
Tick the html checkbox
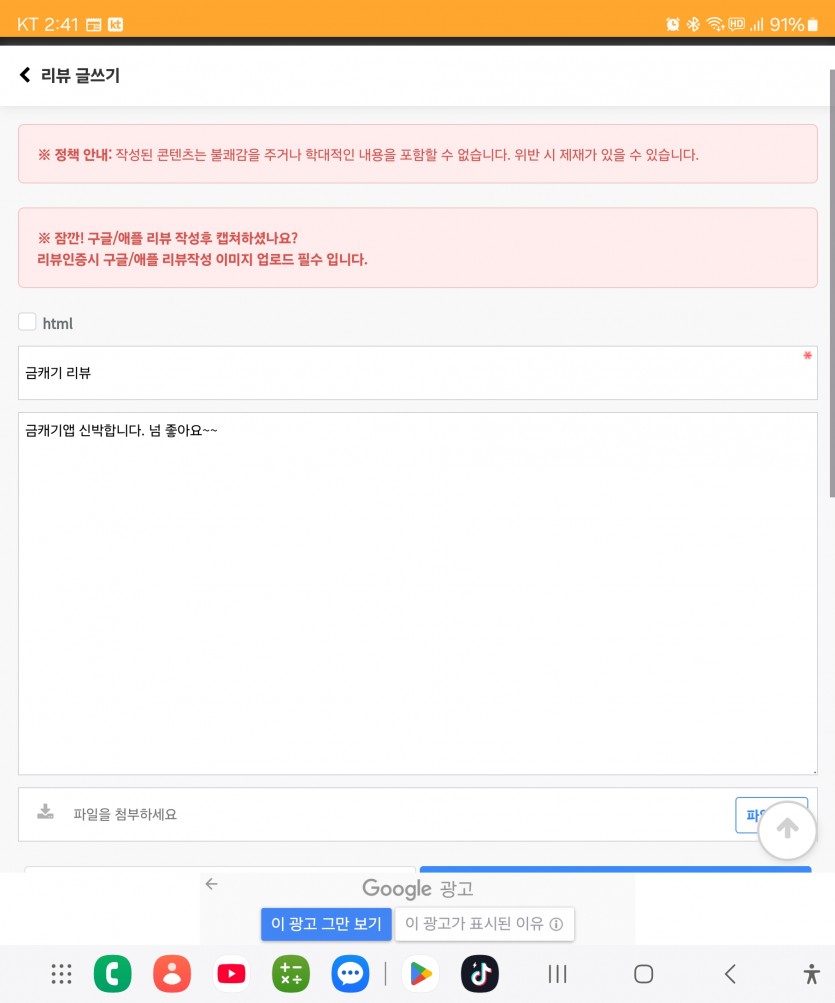[27, 322]
